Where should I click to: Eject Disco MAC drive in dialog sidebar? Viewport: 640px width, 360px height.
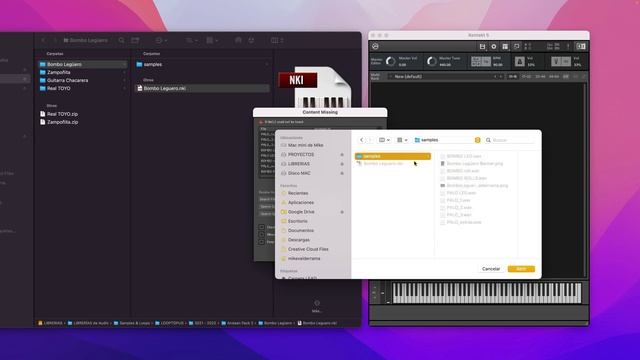click(342, 173)
